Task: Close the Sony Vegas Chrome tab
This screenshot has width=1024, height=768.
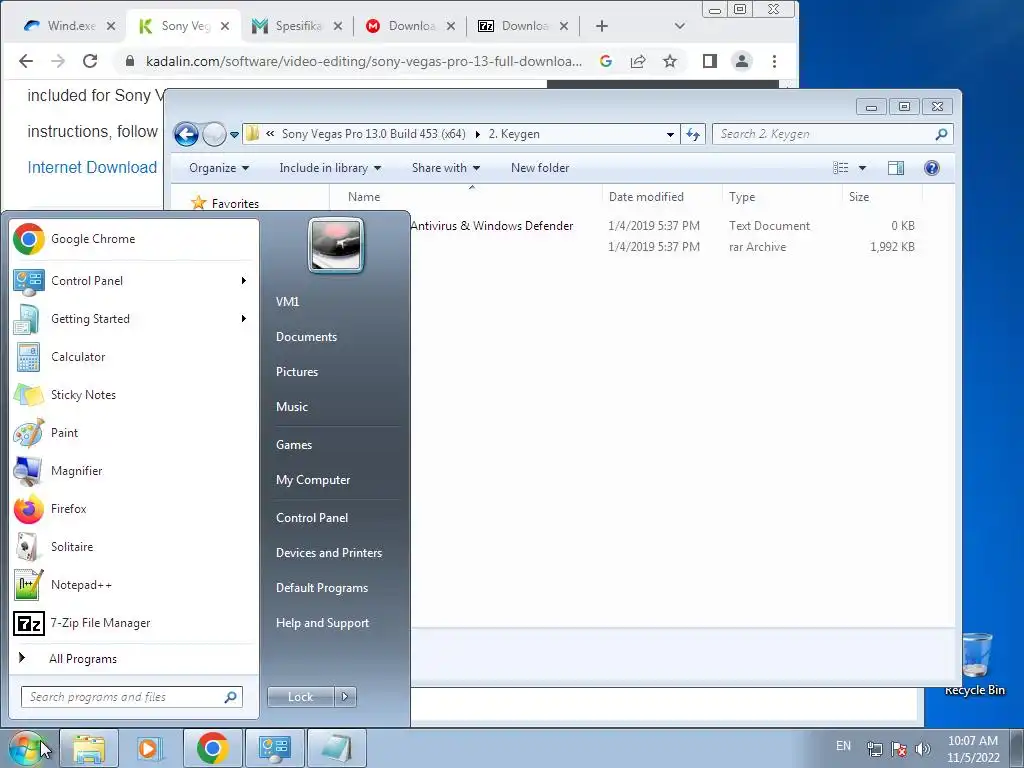Action: pyautogui.click(x=225, y=26)
